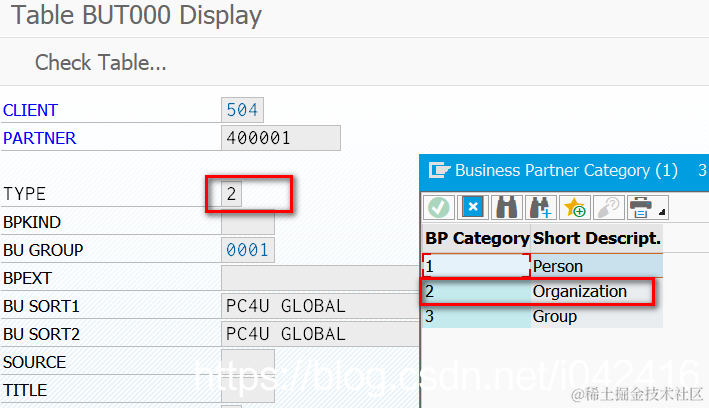Click the TYPE label

24,194
